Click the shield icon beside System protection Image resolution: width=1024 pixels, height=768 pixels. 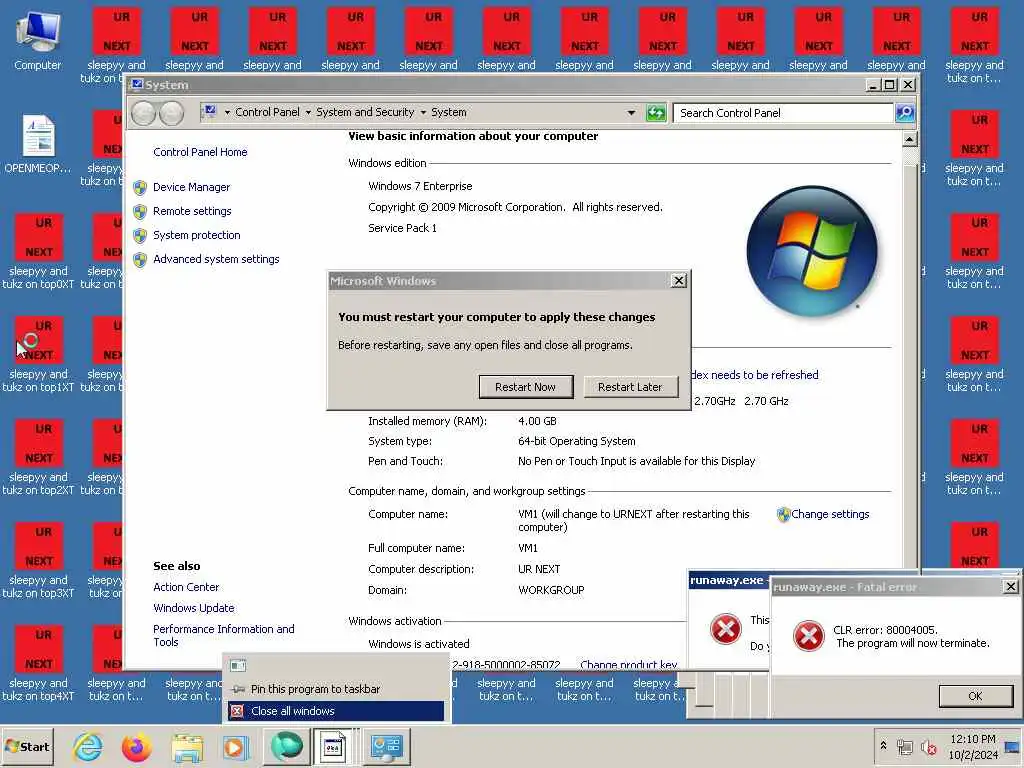point(140,236)
